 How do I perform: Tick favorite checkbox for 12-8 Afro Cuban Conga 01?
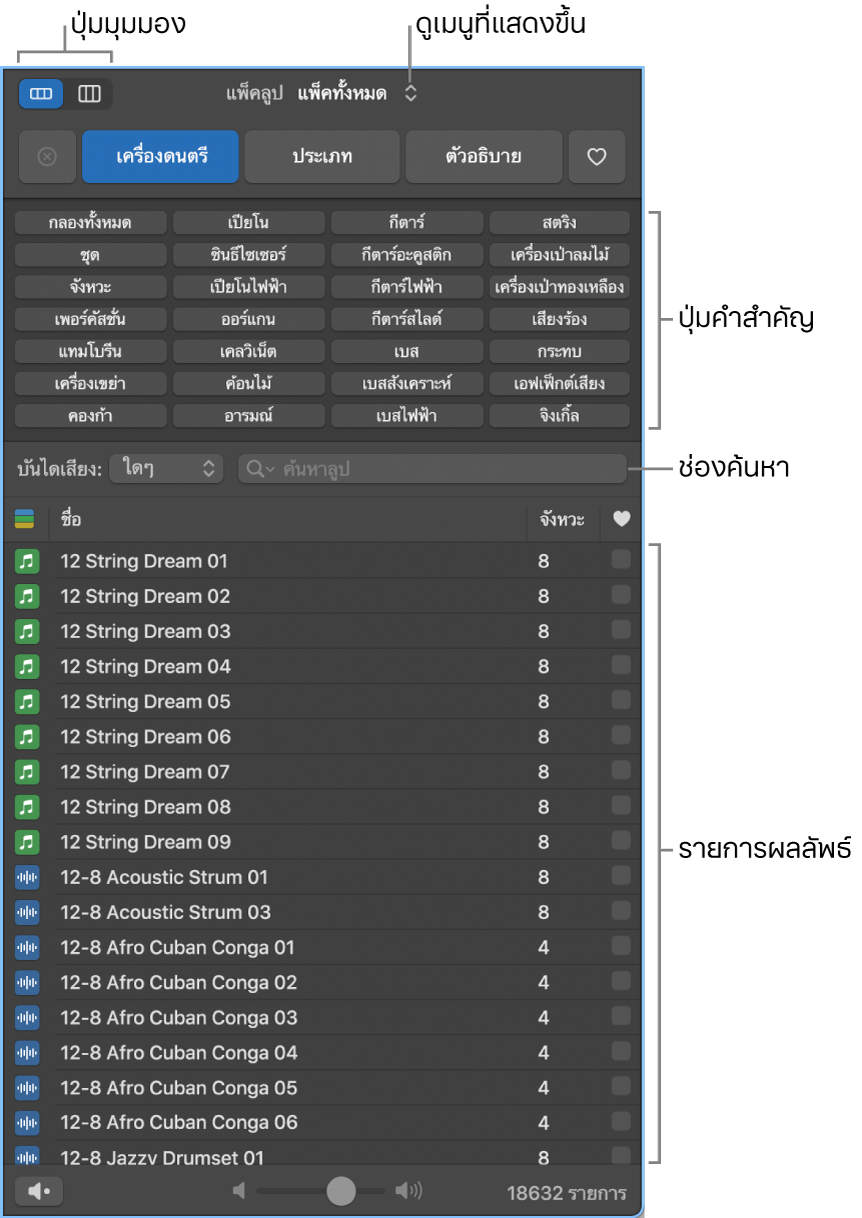621,946
